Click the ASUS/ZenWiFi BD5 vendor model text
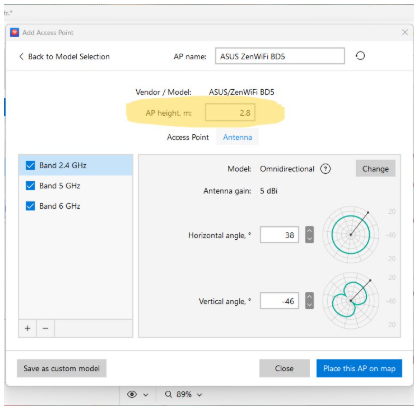Image resolution: width=418 pixels, height=409 pixels. pyautogui.click(x=241, y=92)
